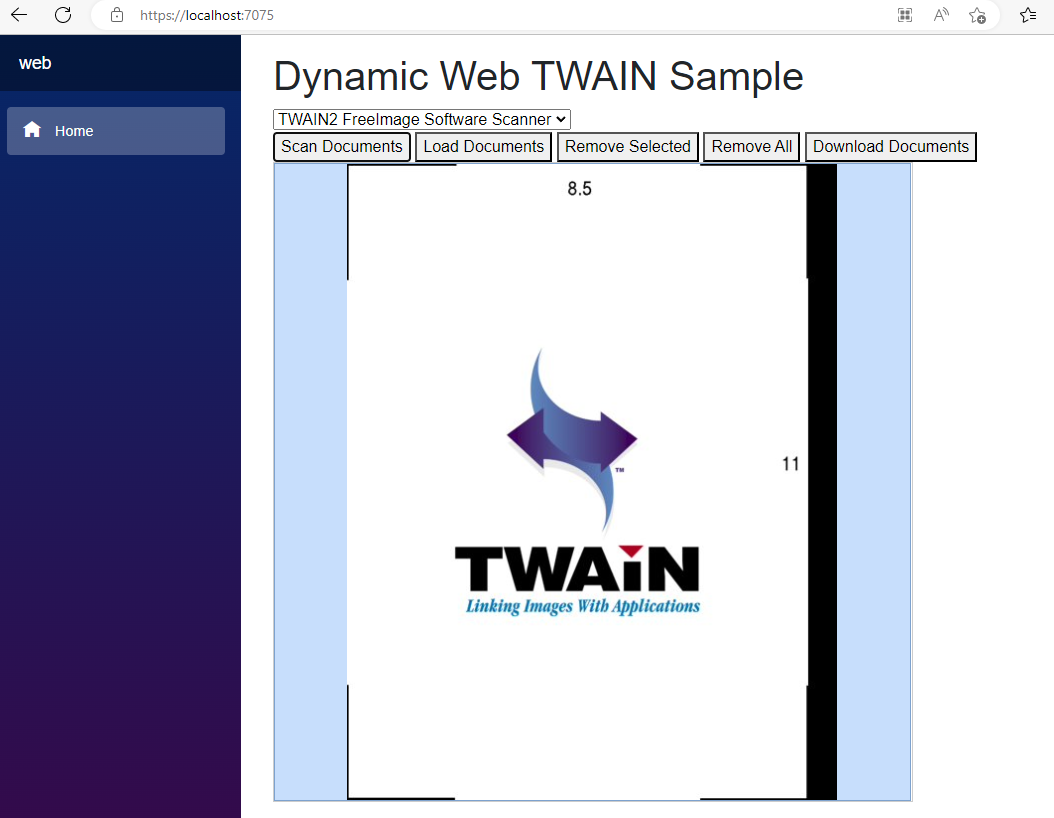Click the black strip on scanned page
The image size is (1054, 818).
821,482
